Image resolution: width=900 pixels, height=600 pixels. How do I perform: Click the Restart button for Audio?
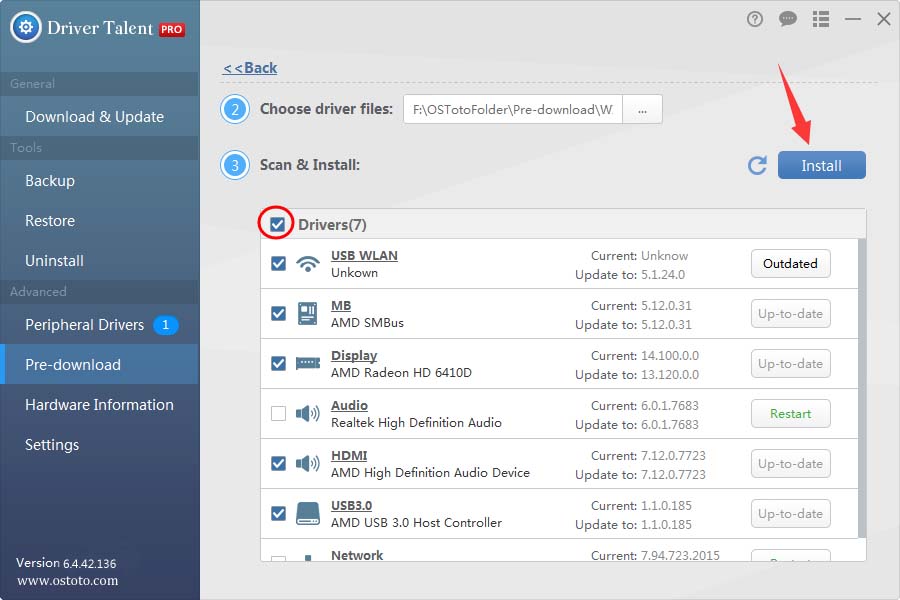point(790,413)
